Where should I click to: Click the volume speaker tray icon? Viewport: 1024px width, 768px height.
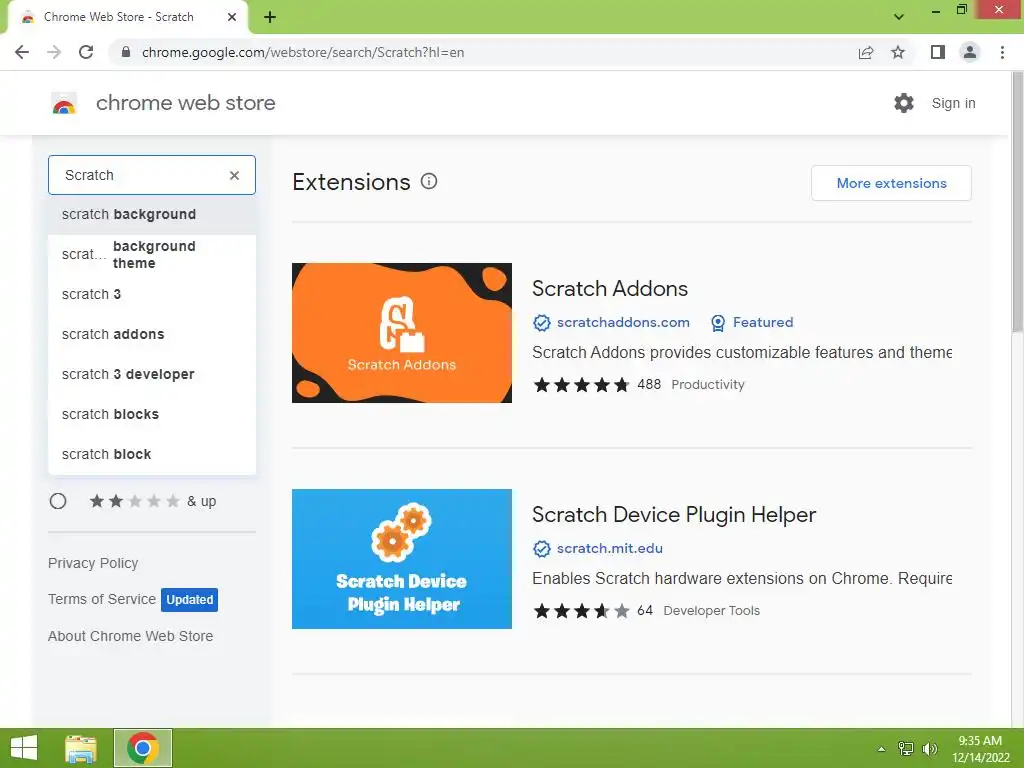click(929, 749)
